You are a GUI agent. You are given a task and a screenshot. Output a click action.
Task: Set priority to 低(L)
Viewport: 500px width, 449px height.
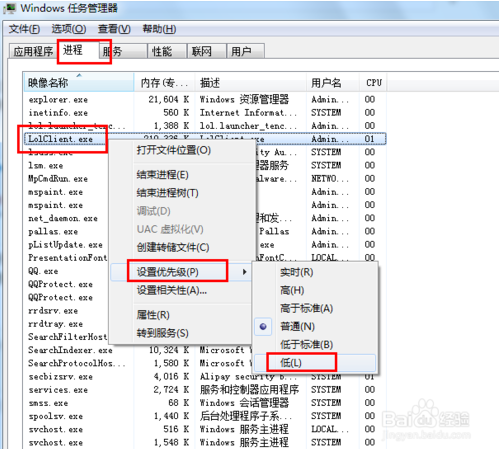pyautogui.click(x=315, y=363)
